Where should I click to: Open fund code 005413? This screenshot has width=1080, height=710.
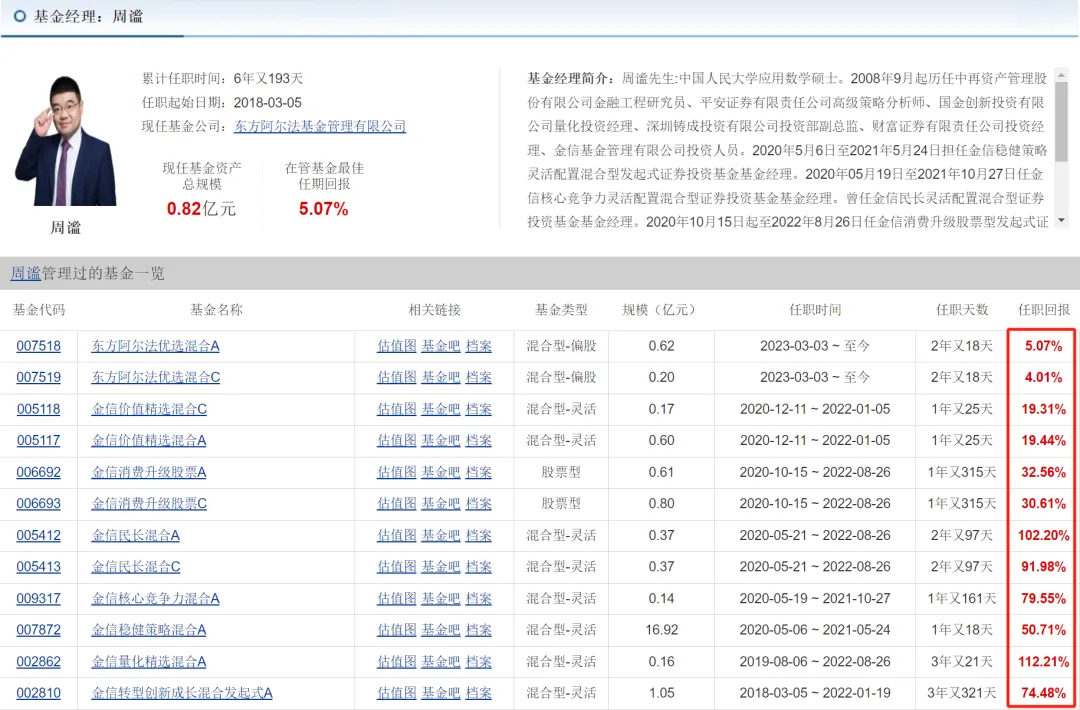[x=39, y=567]
